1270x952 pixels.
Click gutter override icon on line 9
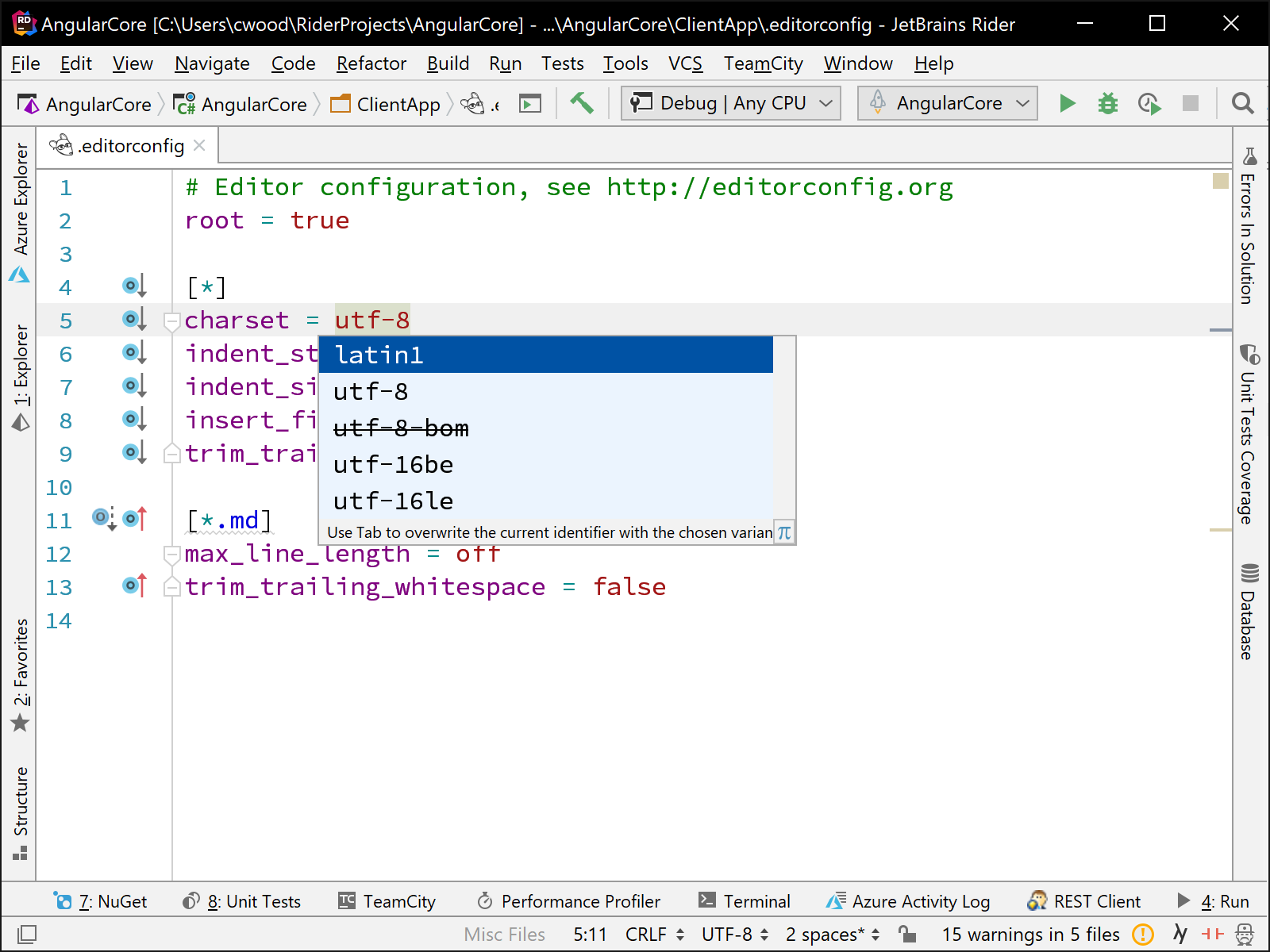(134, 452)
